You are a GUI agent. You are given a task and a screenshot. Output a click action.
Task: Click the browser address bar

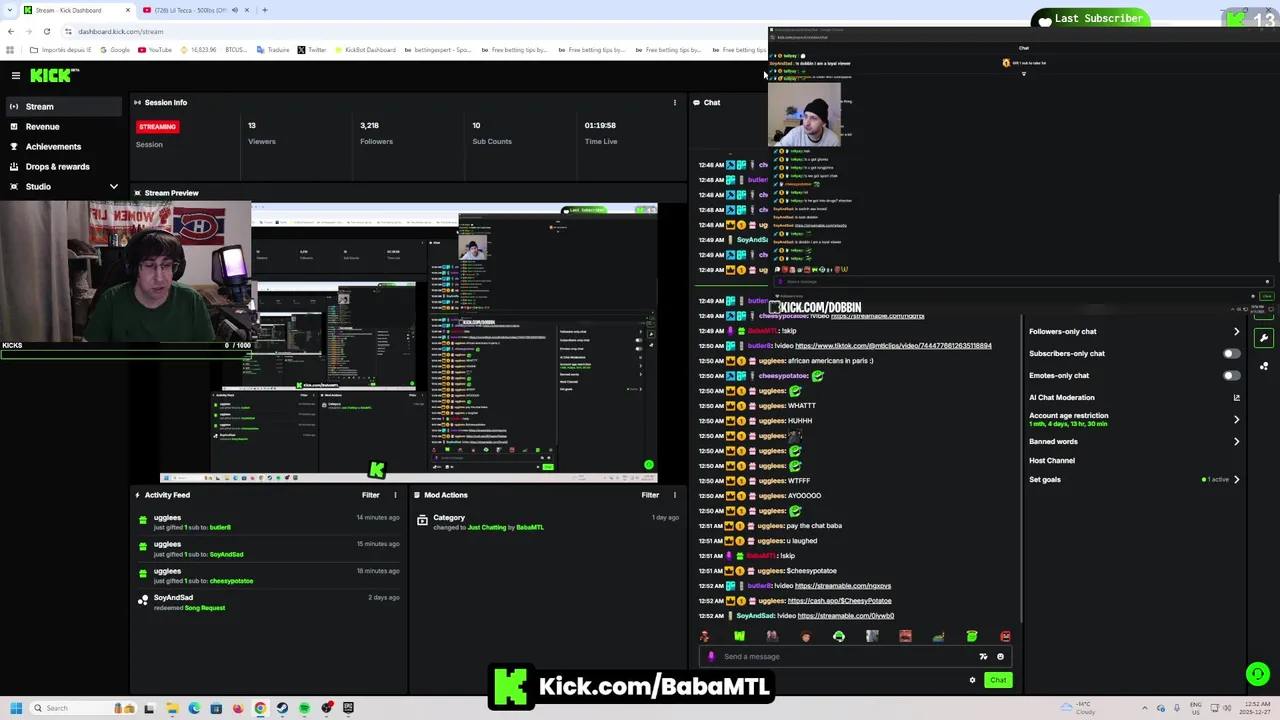(x=400, y=31)
